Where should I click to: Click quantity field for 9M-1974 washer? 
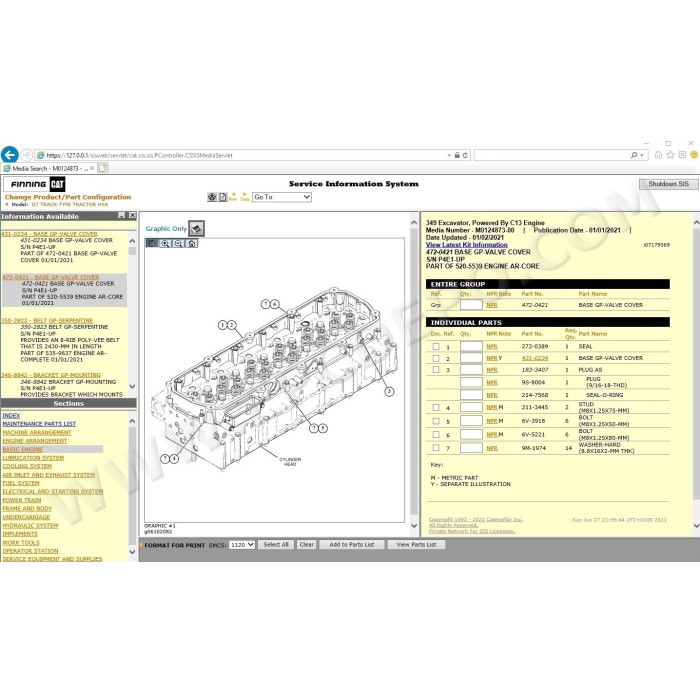(x=471, y=448)
